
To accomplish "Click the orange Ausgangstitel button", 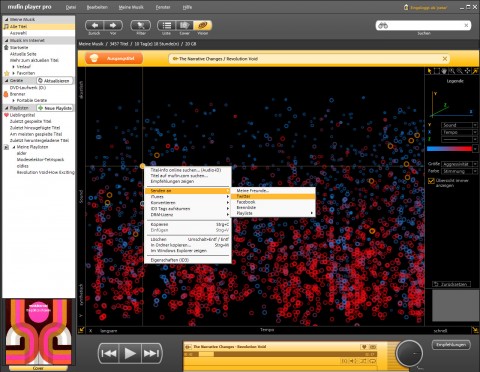I will click(114, 58).
